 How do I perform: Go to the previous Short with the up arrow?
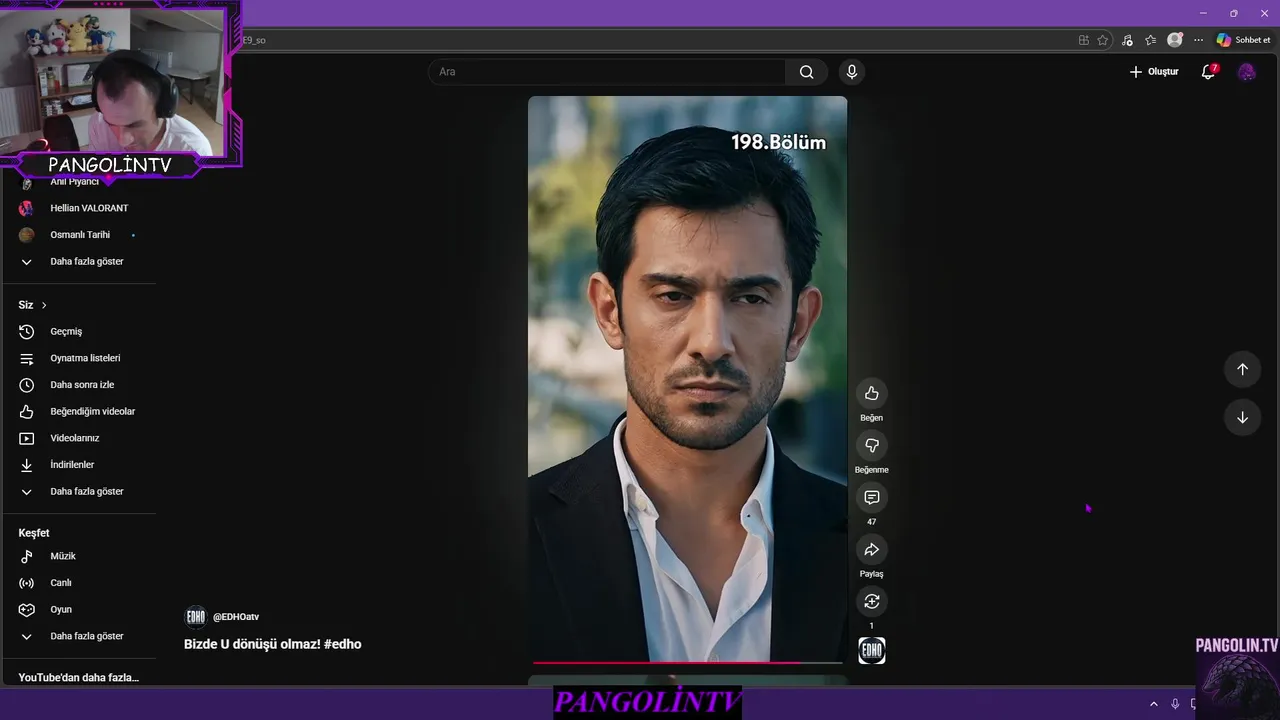tap(1242, 369)
